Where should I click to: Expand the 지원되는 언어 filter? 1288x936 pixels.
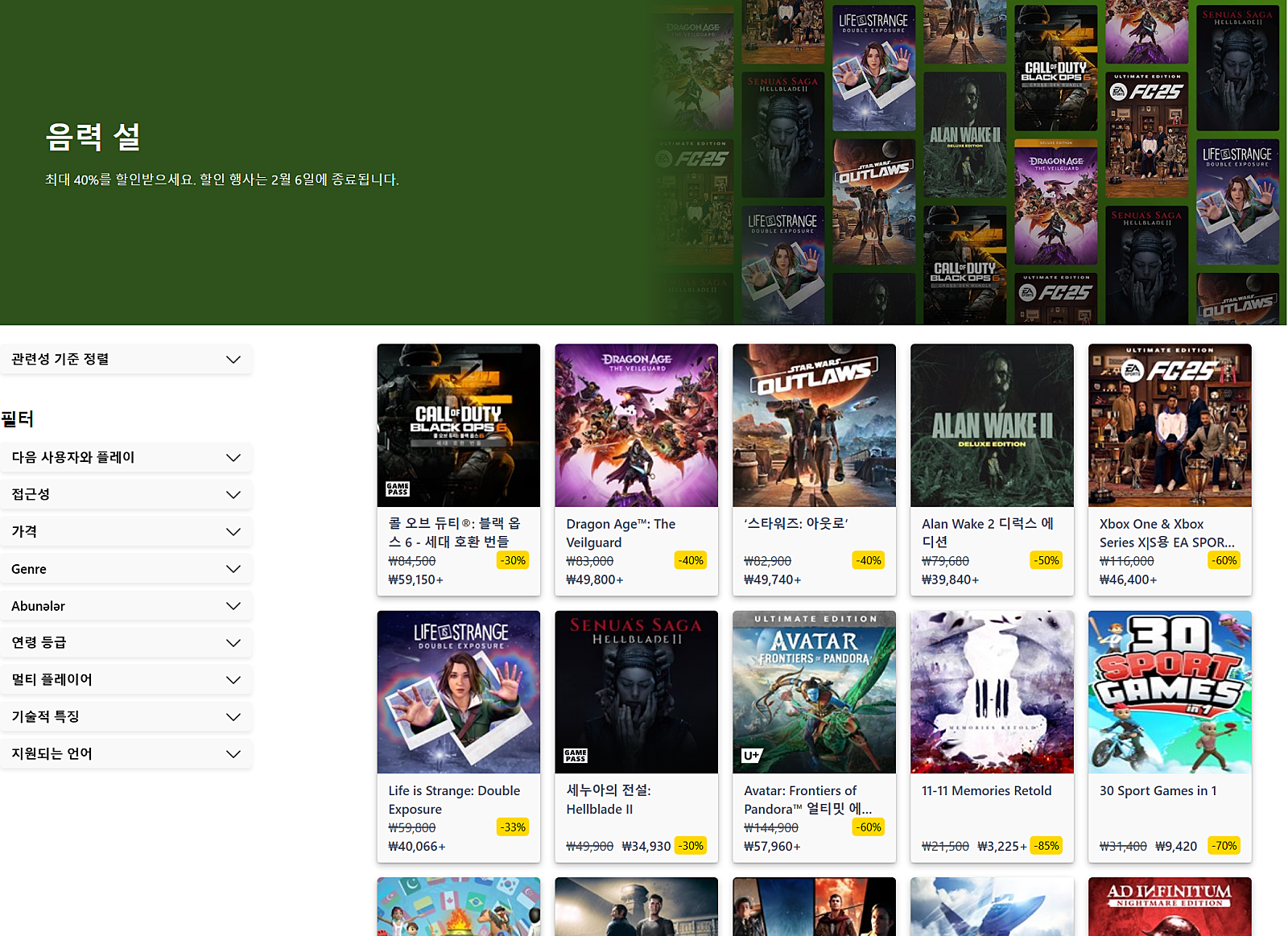click(126, 753)
